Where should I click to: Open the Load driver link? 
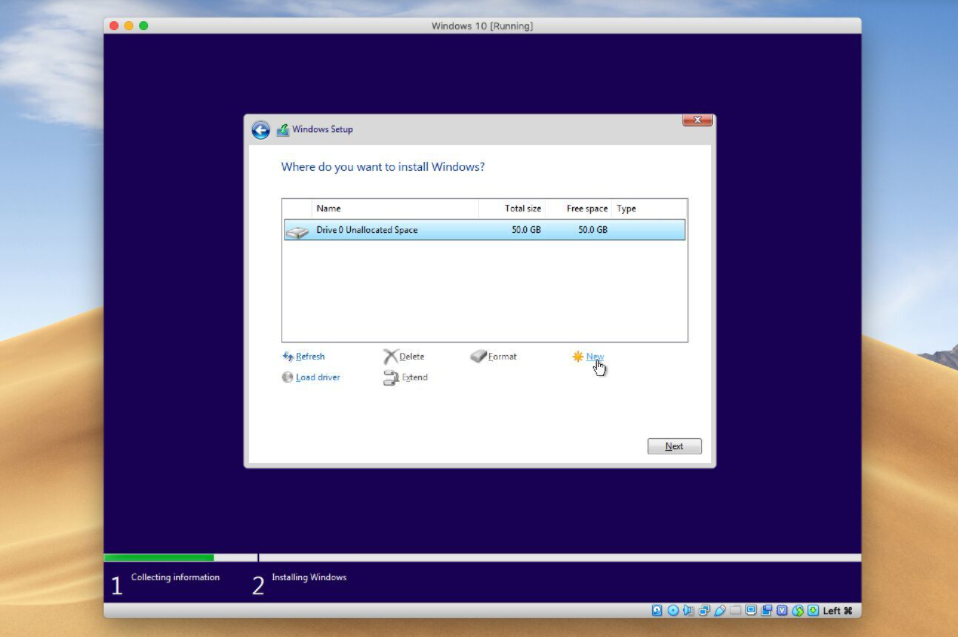pos(318,377)
